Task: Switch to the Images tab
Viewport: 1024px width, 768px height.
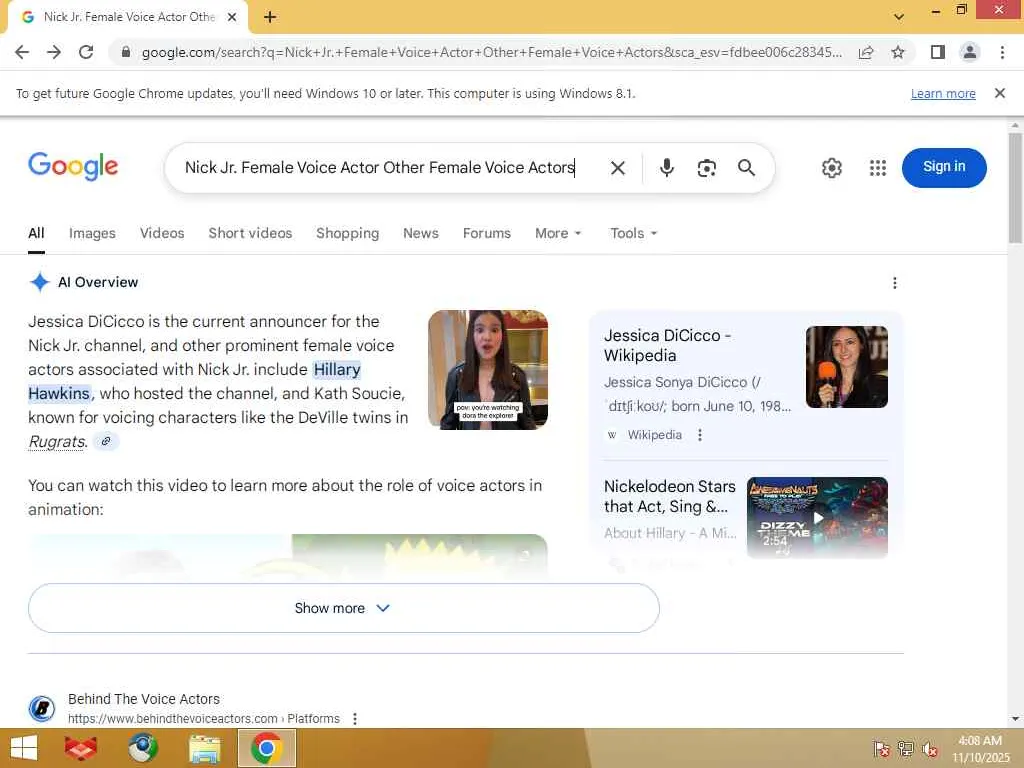Action: pos(92,233)
